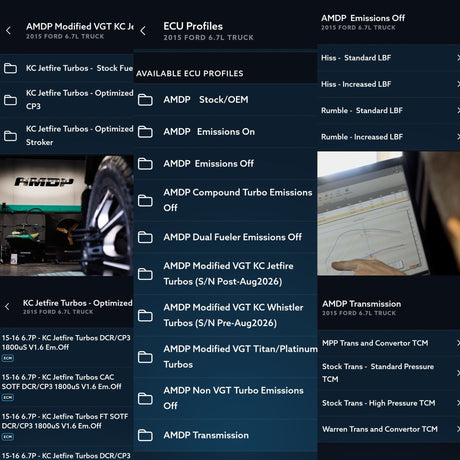Expand Rumble - Standard LBF chevron
Image resolution: width=460 pixels, height=460 pixels.
[x=458, y=110]
